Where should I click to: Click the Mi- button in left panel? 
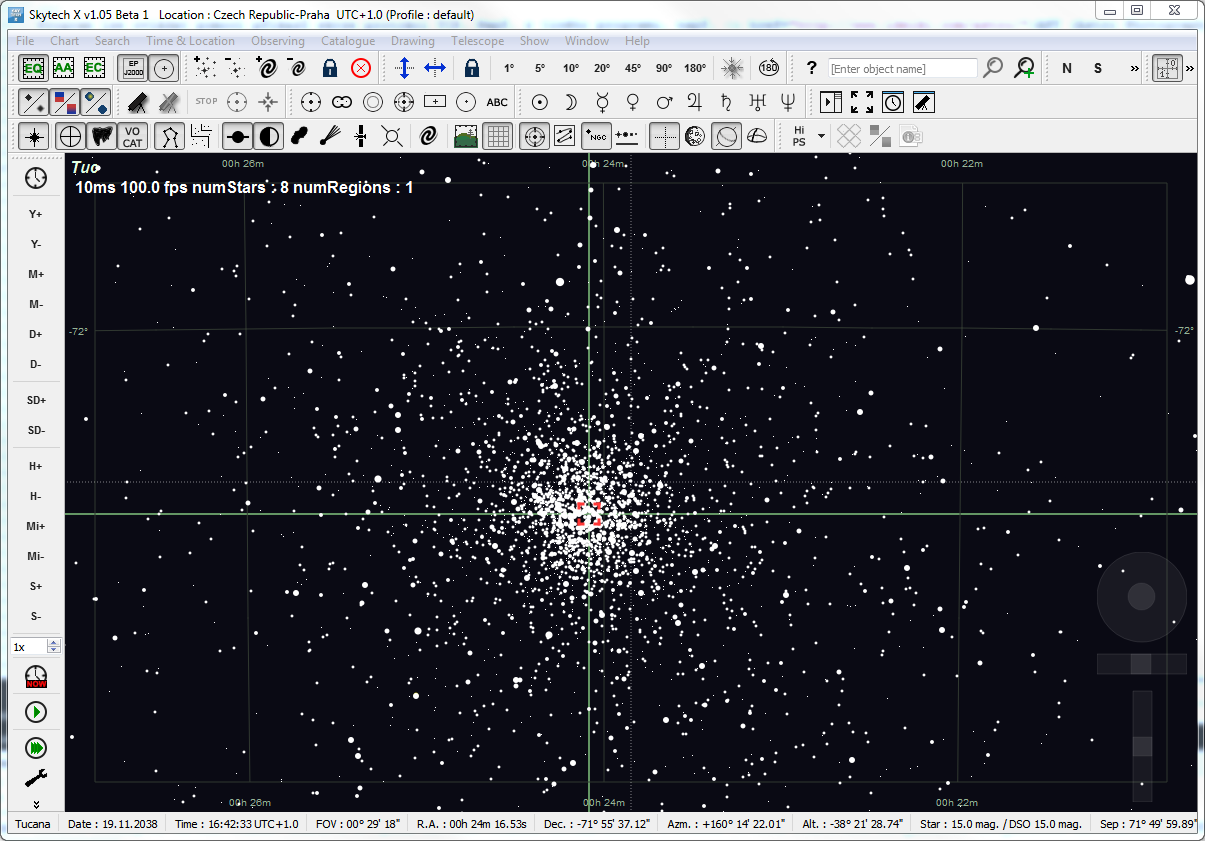click(36, 556)
